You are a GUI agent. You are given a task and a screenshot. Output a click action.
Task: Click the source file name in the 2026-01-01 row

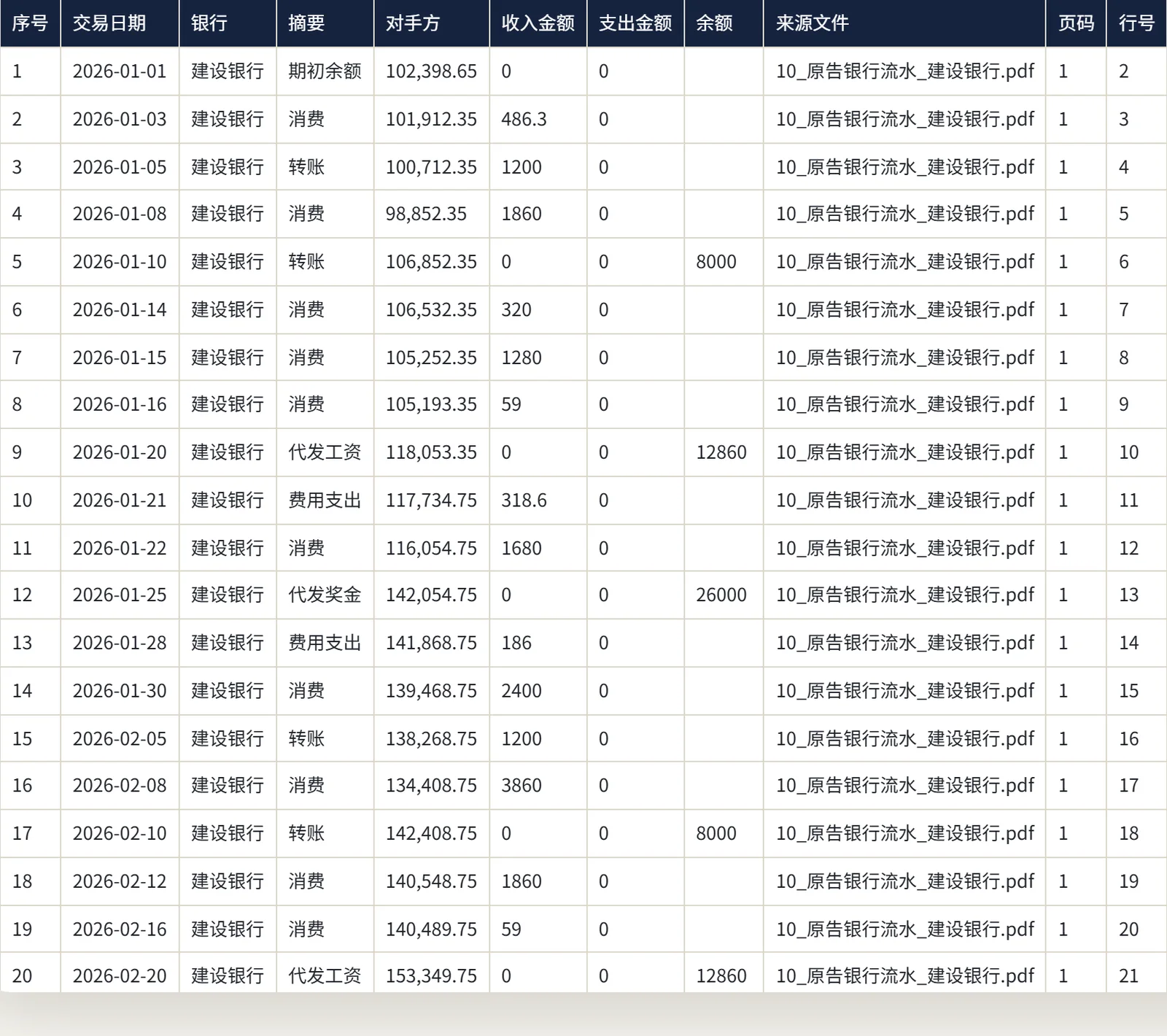pos(905,71)
